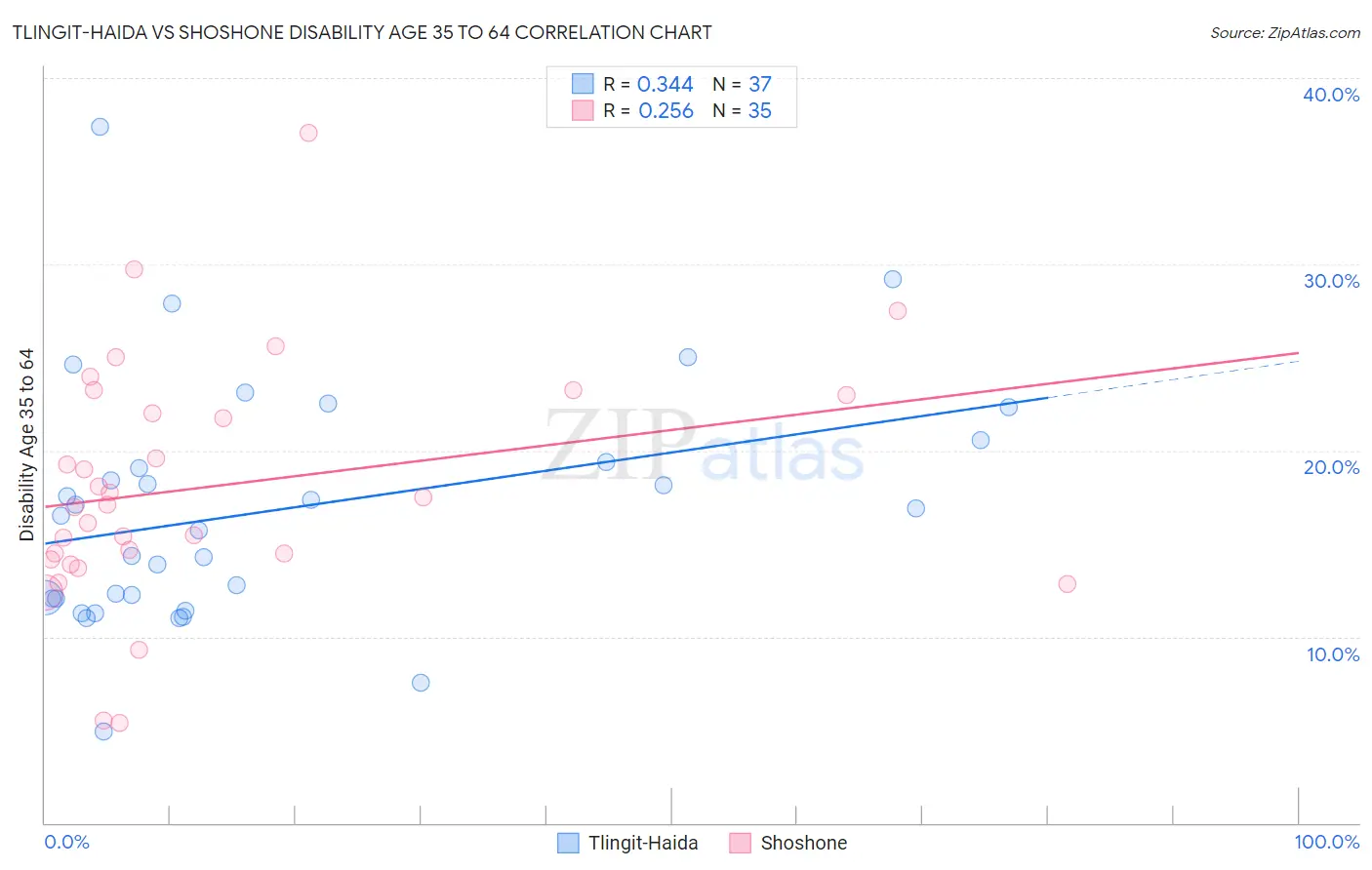Select the Tlingit-Haida legend label
This screenshot has width=1372, height=870.
[643, 843]
